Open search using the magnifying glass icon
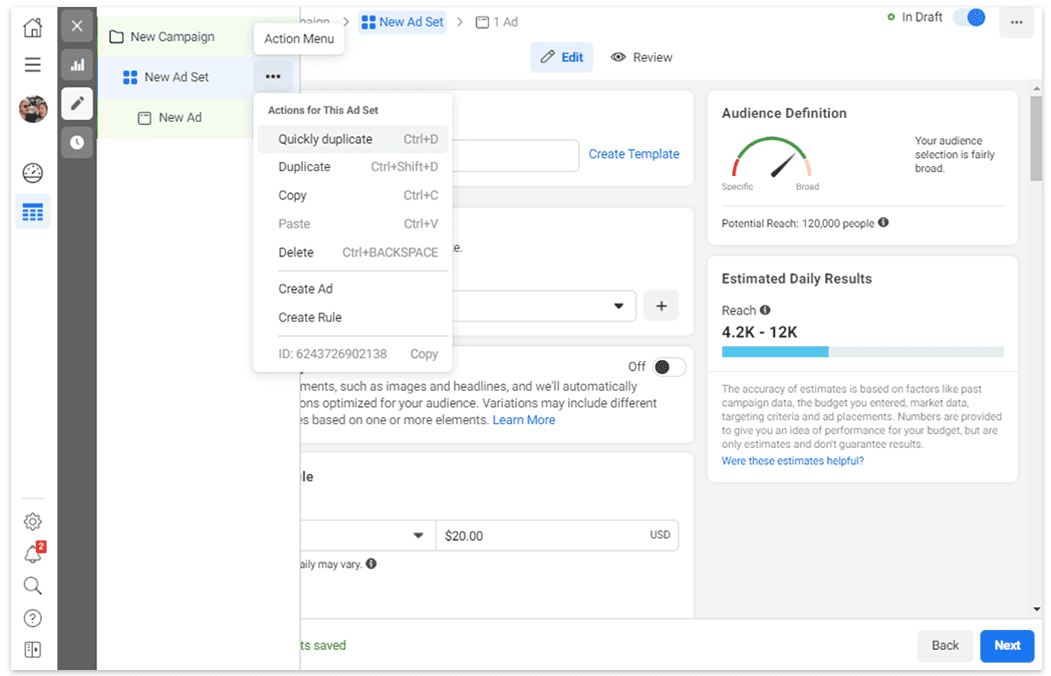Viewport: 1051px width, 676px height. [33, 585]
